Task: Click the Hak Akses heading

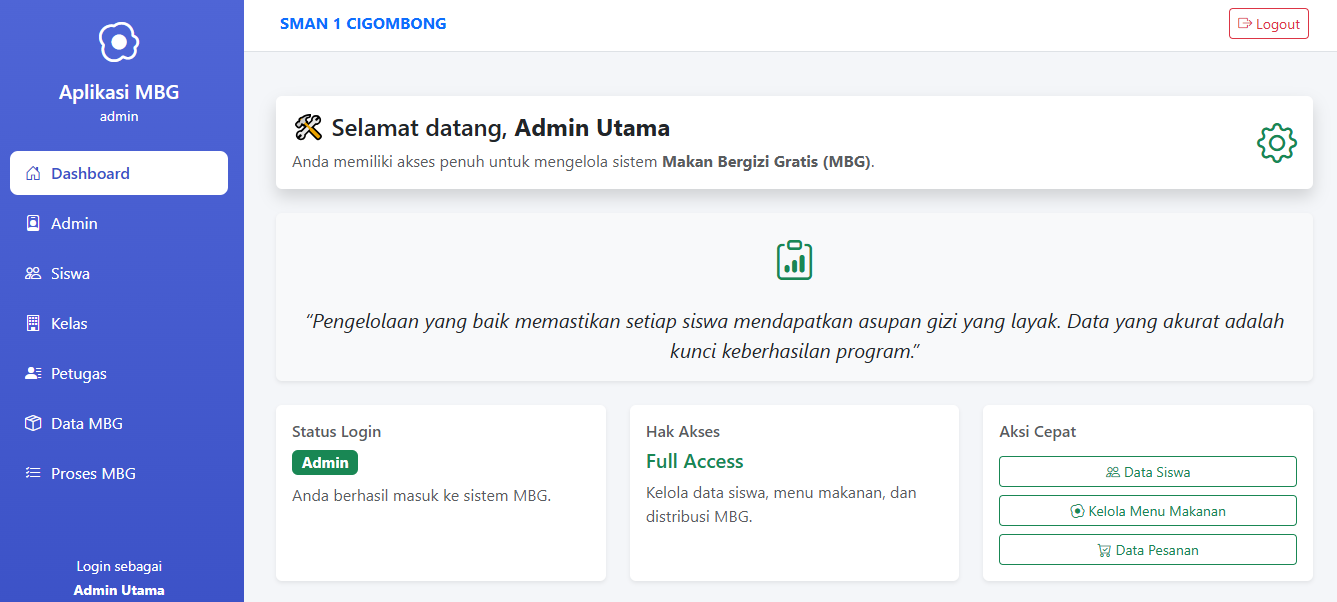Action: (x=683, y=432)
